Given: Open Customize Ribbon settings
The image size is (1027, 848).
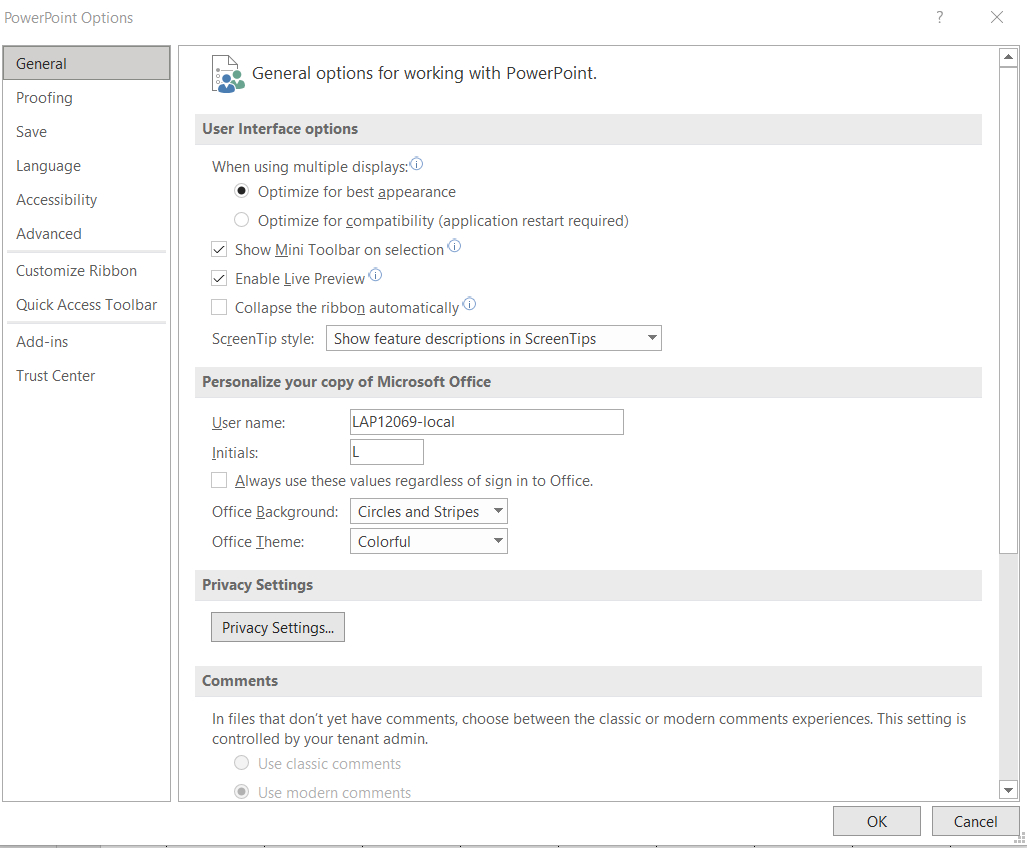Looking at the screenshot, I should 86,270.
